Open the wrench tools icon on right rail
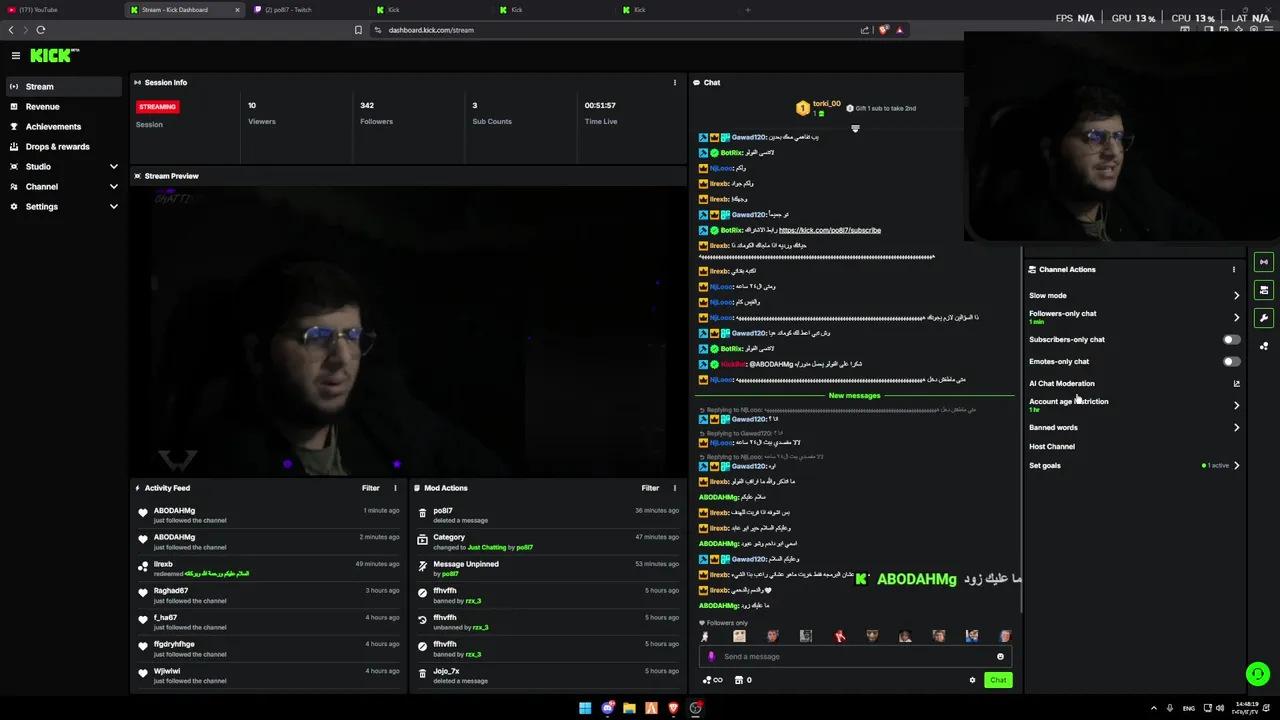 (x=1264, y=318)
